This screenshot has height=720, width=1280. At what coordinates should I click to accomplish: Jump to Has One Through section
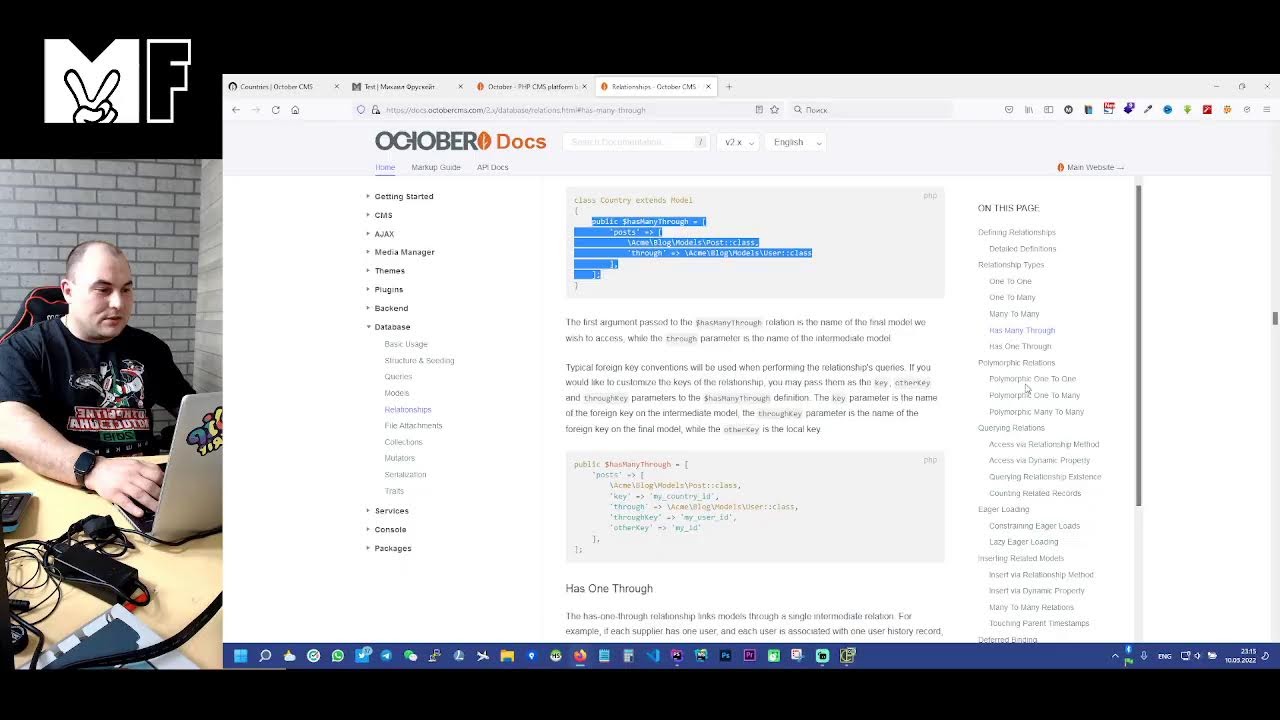1020,346
